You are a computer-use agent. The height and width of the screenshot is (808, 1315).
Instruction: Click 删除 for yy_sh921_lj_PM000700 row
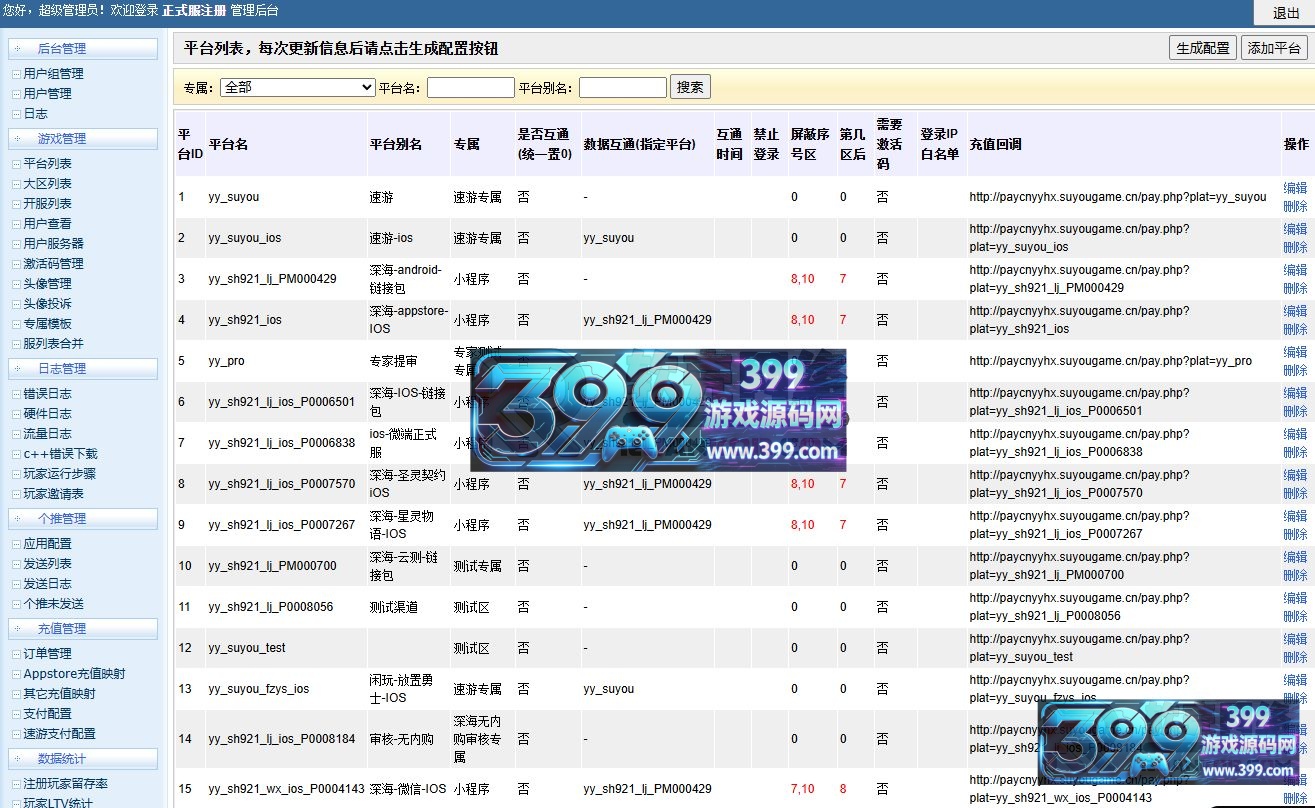(x=1295, y=575)
